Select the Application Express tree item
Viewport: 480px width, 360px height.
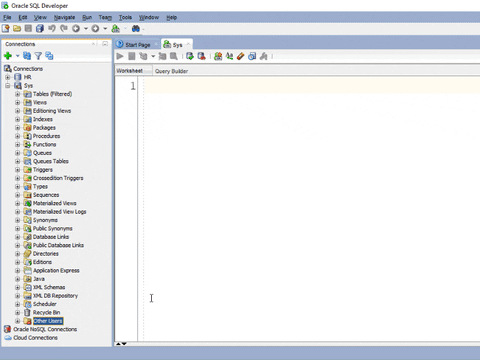tap(56, 270)
